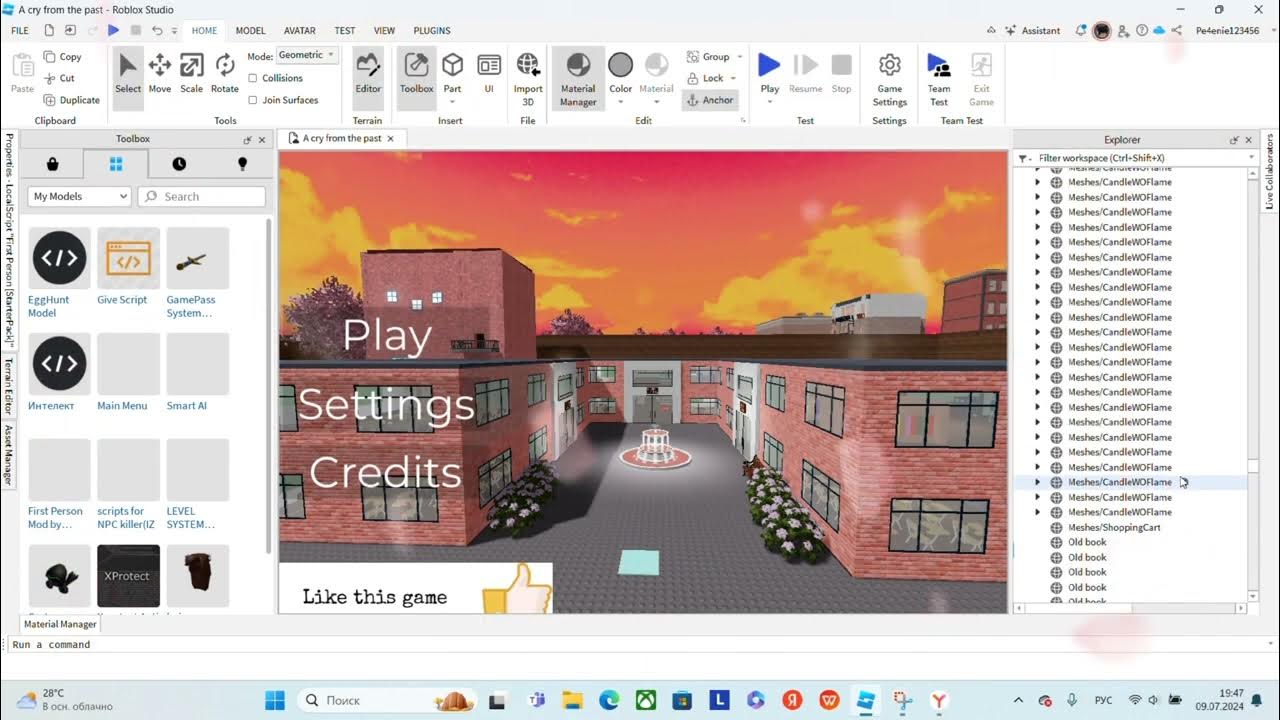Expand the Group dropdown arrow
This screenshot has width=1280, height=720.
pyautogui.click(x=740, y=57)
